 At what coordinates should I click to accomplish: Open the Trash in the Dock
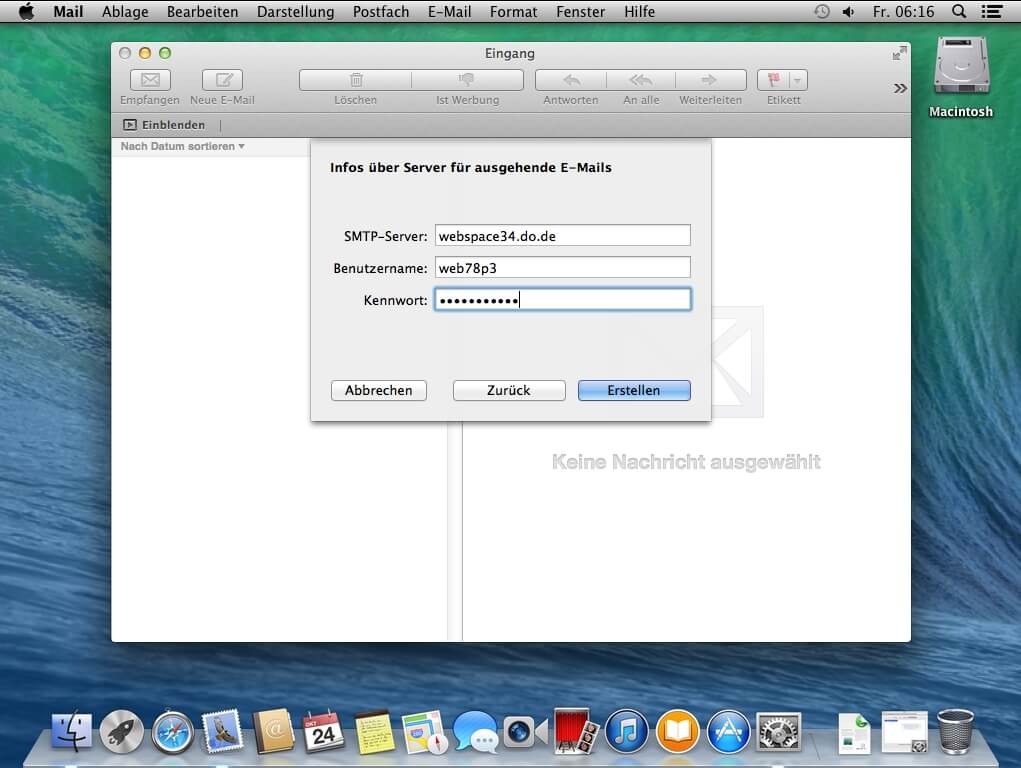(x=955, y=732)
